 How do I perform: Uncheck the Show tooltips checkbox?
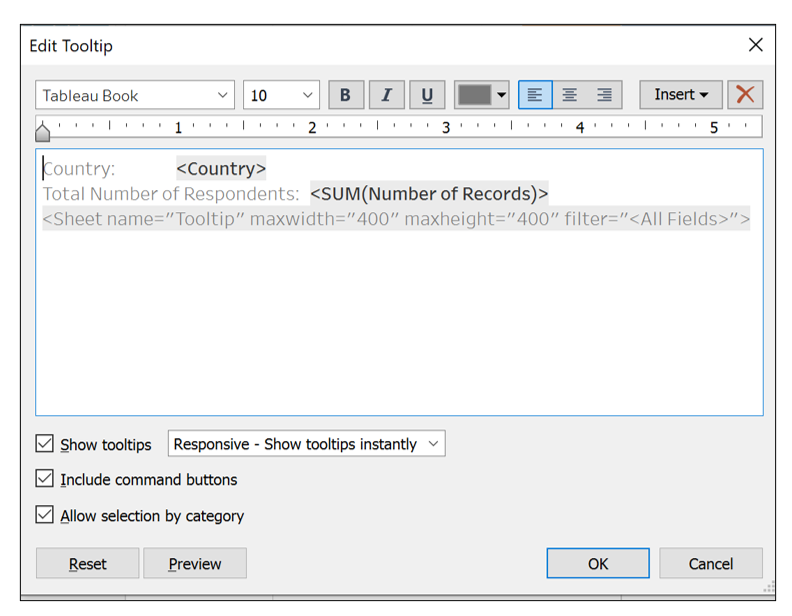[x=45, y=444]
